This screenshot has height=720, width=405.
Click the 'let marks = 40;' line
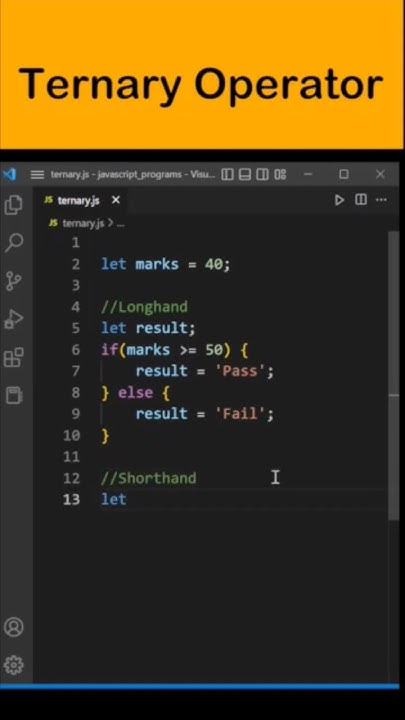(x=165, y=264)
